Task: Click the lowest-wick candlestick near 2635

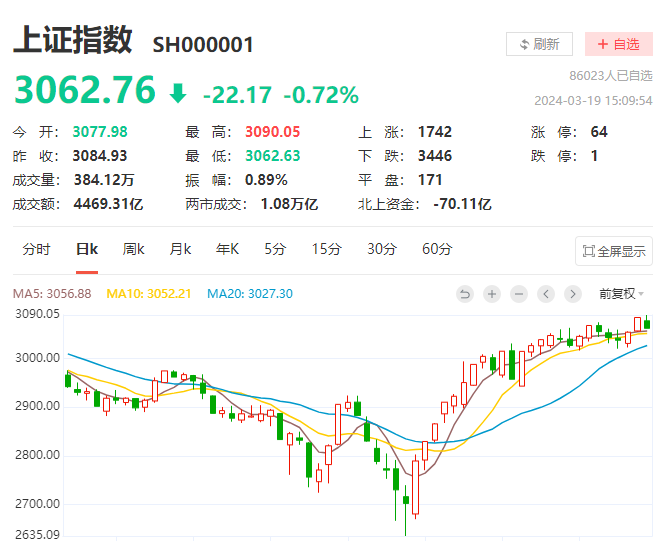Action: click(406, 500)
